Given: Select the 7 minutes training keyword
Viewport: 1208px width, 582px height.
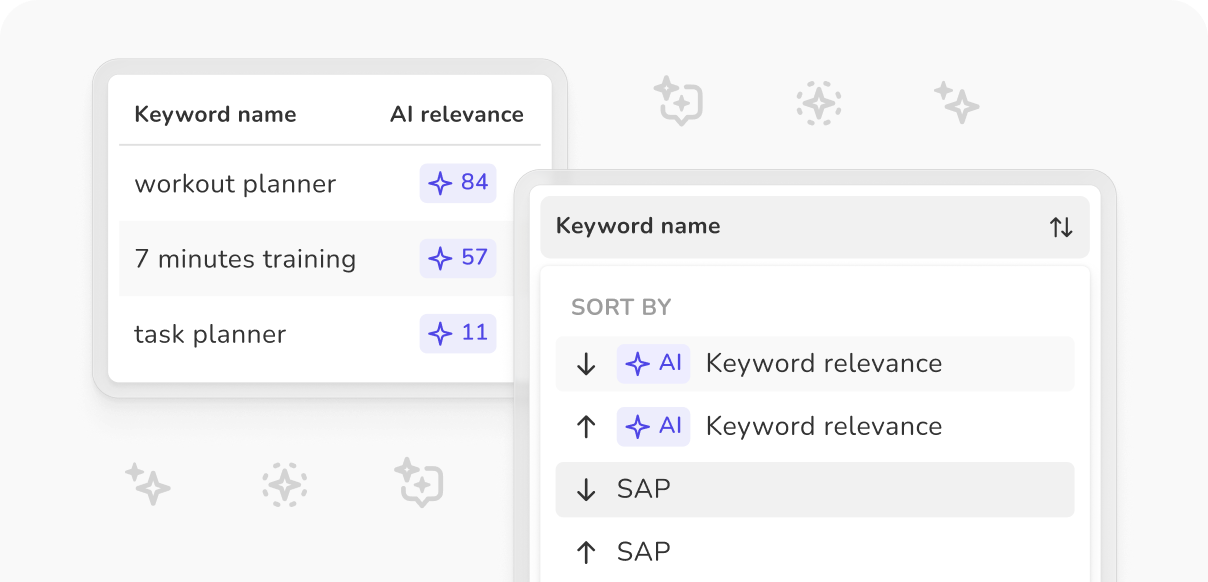Looking at the screenshot, I should pos(245,258).
